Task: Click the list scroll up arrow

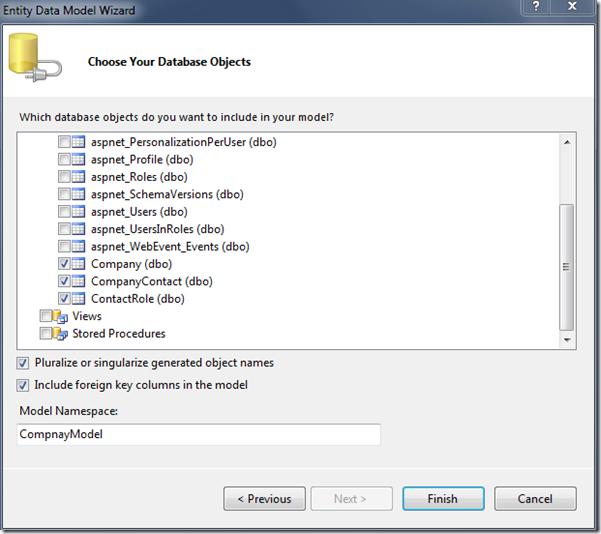Action: point(567,142)
